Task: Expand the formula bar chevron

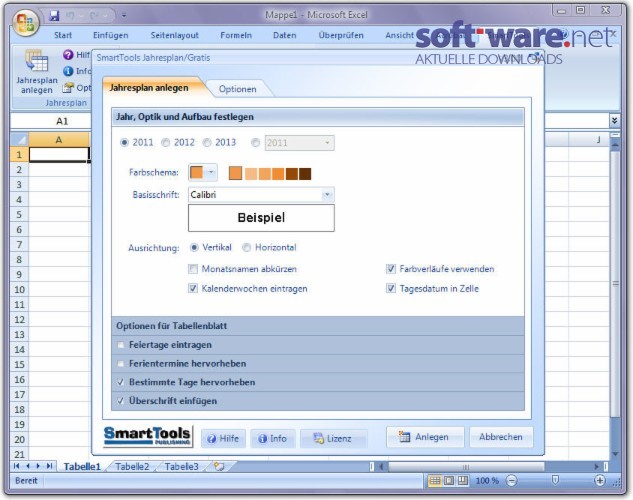Action: pos(614,121)
